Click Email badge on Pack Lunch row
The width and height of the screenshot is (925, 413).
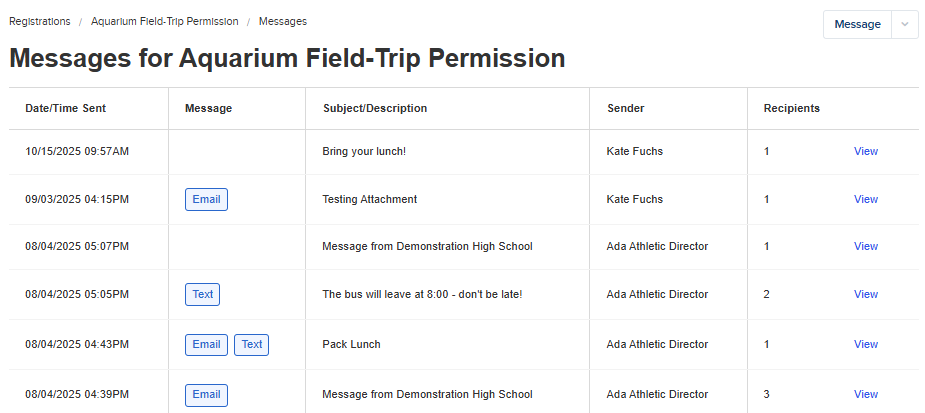(206, 345)
